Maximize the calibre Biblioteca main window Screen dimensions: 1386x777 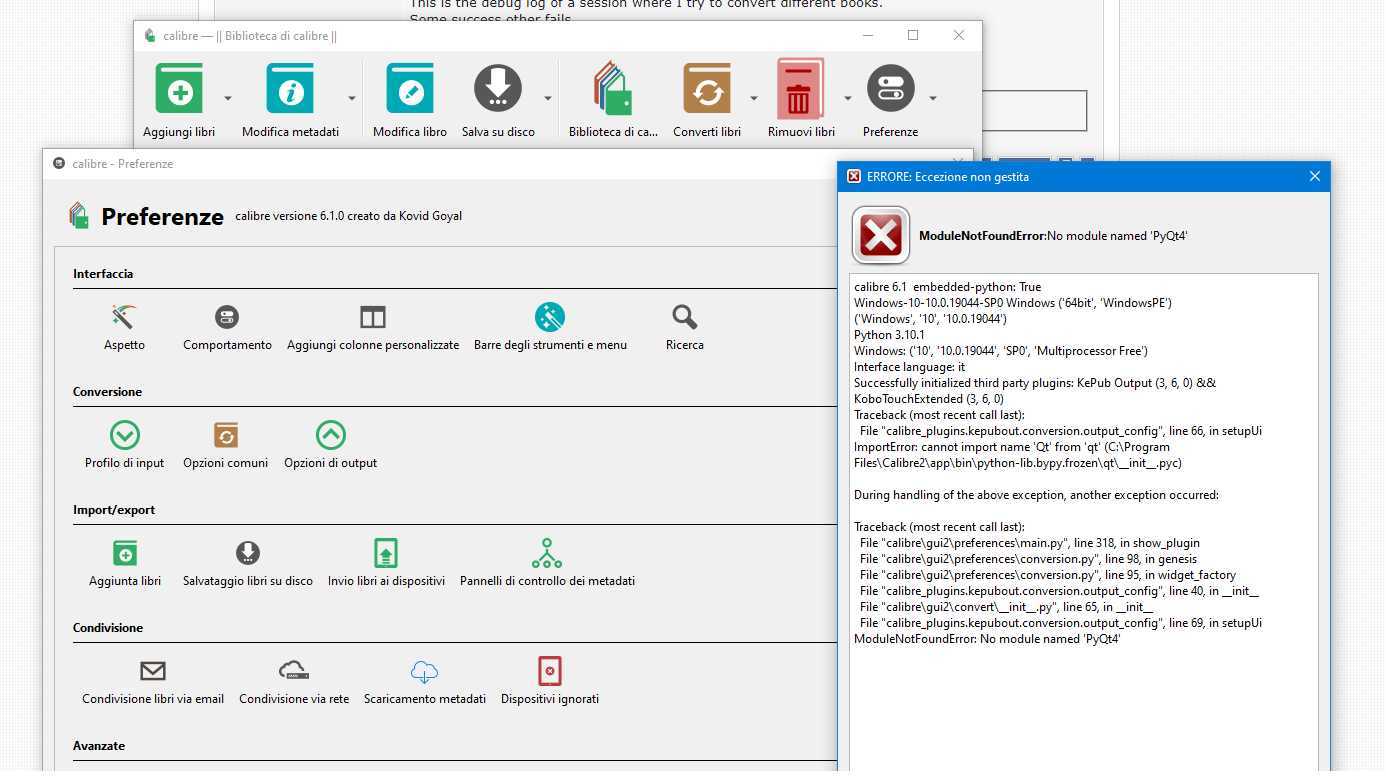[913, 35]
